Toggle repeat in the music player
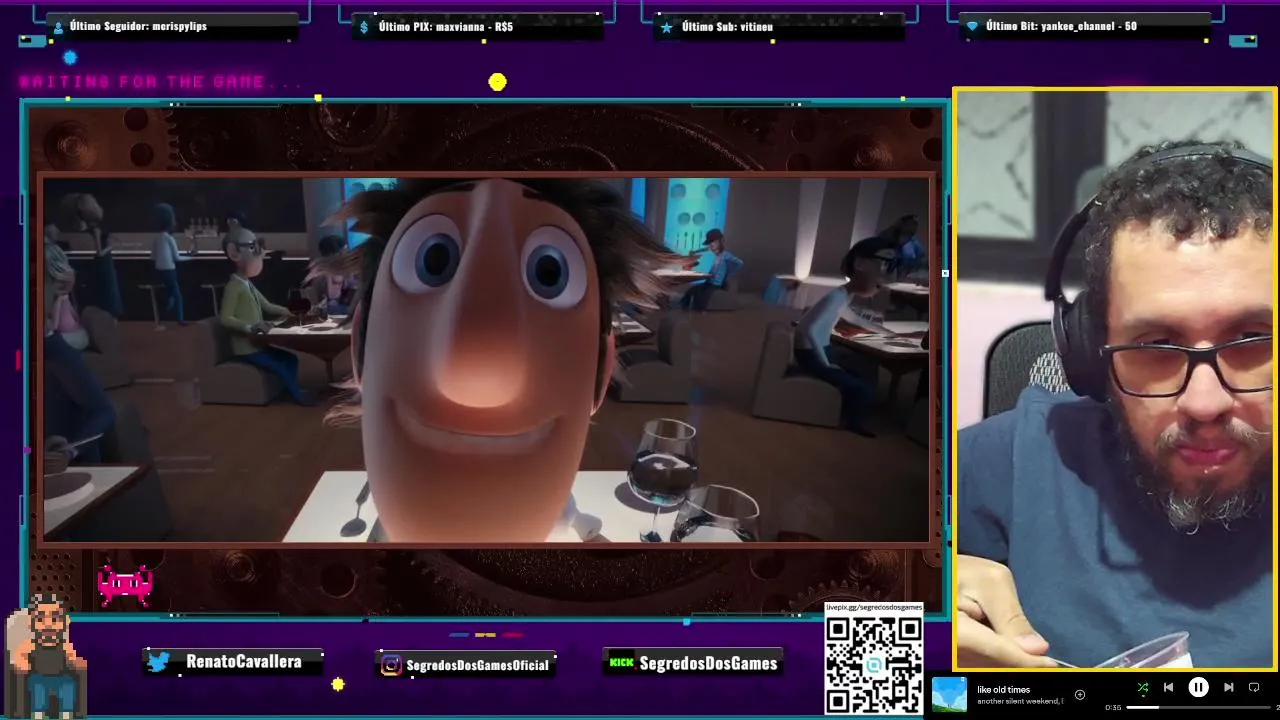 [x=1254, y=687]
